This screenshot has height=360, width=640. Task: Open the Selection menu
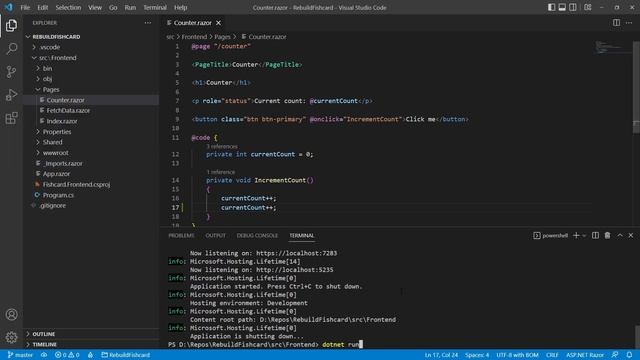(68, 7)
